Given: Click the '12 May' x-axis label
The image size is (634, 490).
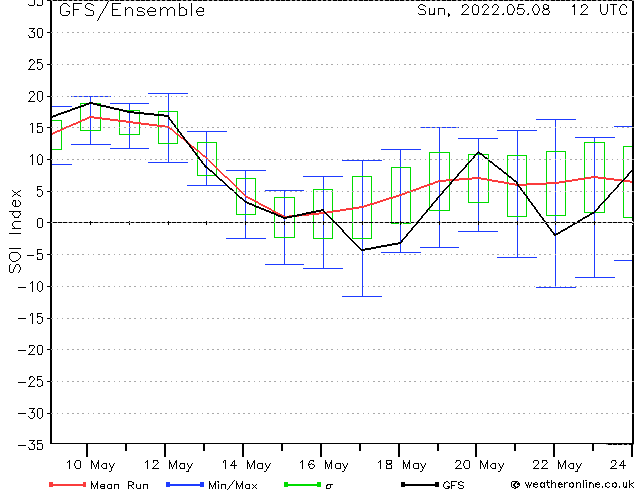Looking at the screenshot, I should click(x=169, y=465).
